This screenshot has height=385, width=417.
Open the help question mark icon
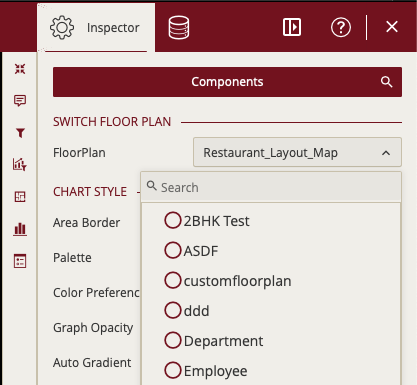[341, 27]
